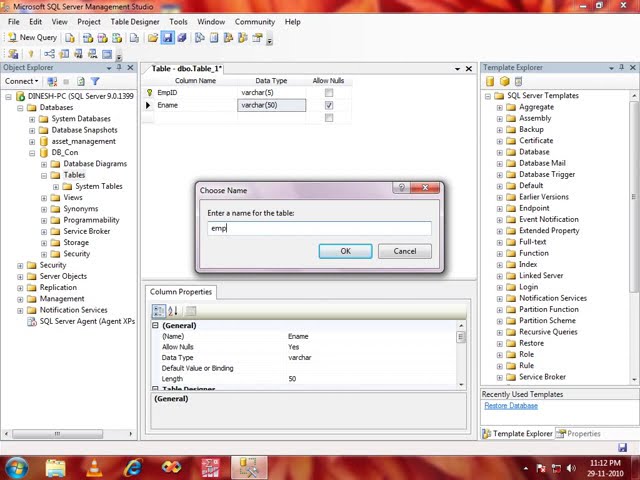
Task: Select the SQL Server templates icon
Action: coord(490,81)
